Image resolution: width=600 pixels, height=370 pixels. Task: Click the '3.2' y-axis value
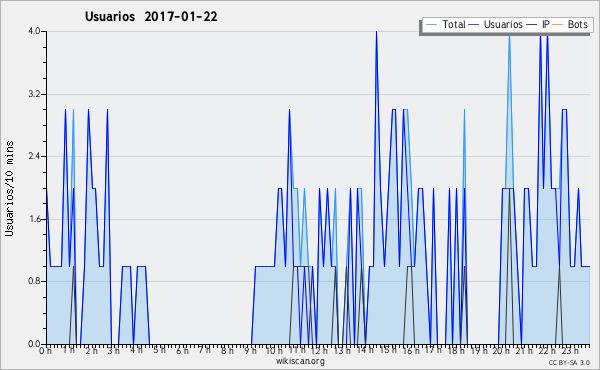(x=34, y=94)
